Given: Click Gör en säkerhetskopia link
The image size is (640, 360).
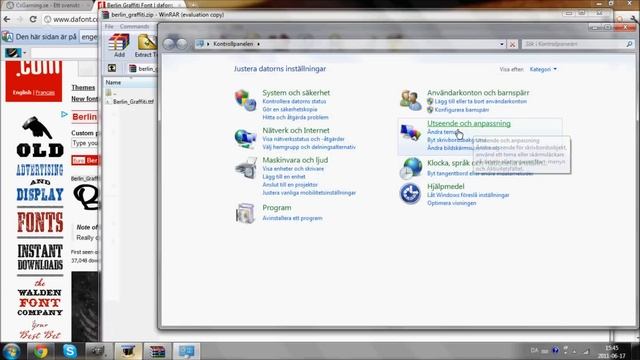Looking at the screenshot, I should 289,109.
